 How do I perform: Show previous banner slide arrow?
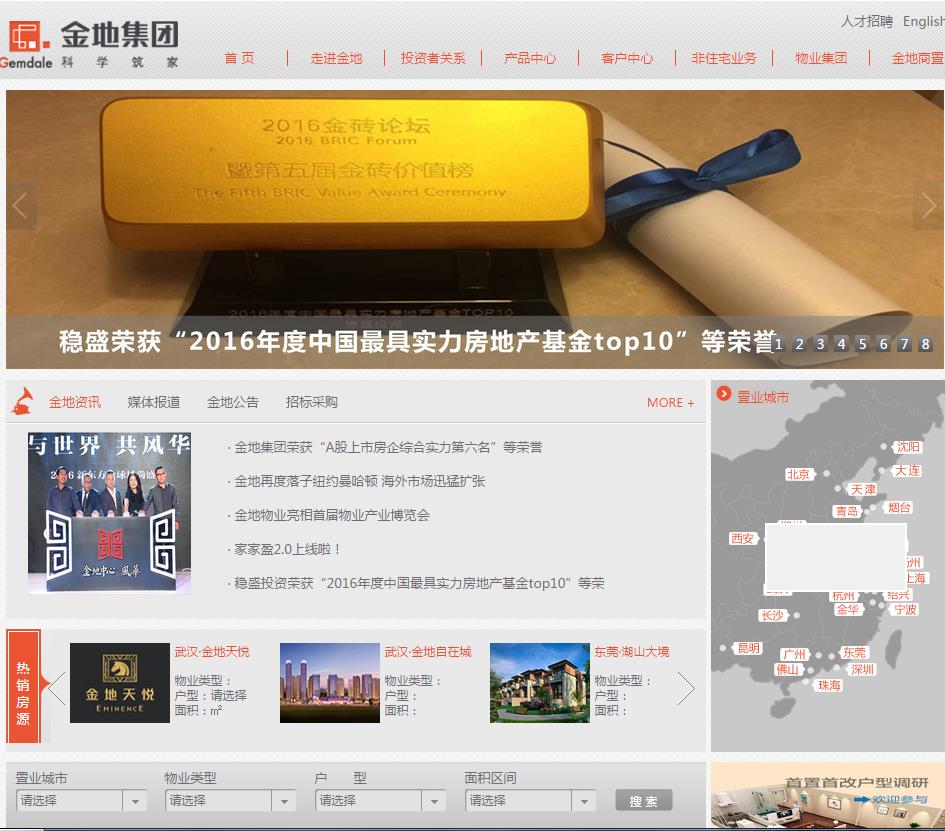[x=20, y=206]
